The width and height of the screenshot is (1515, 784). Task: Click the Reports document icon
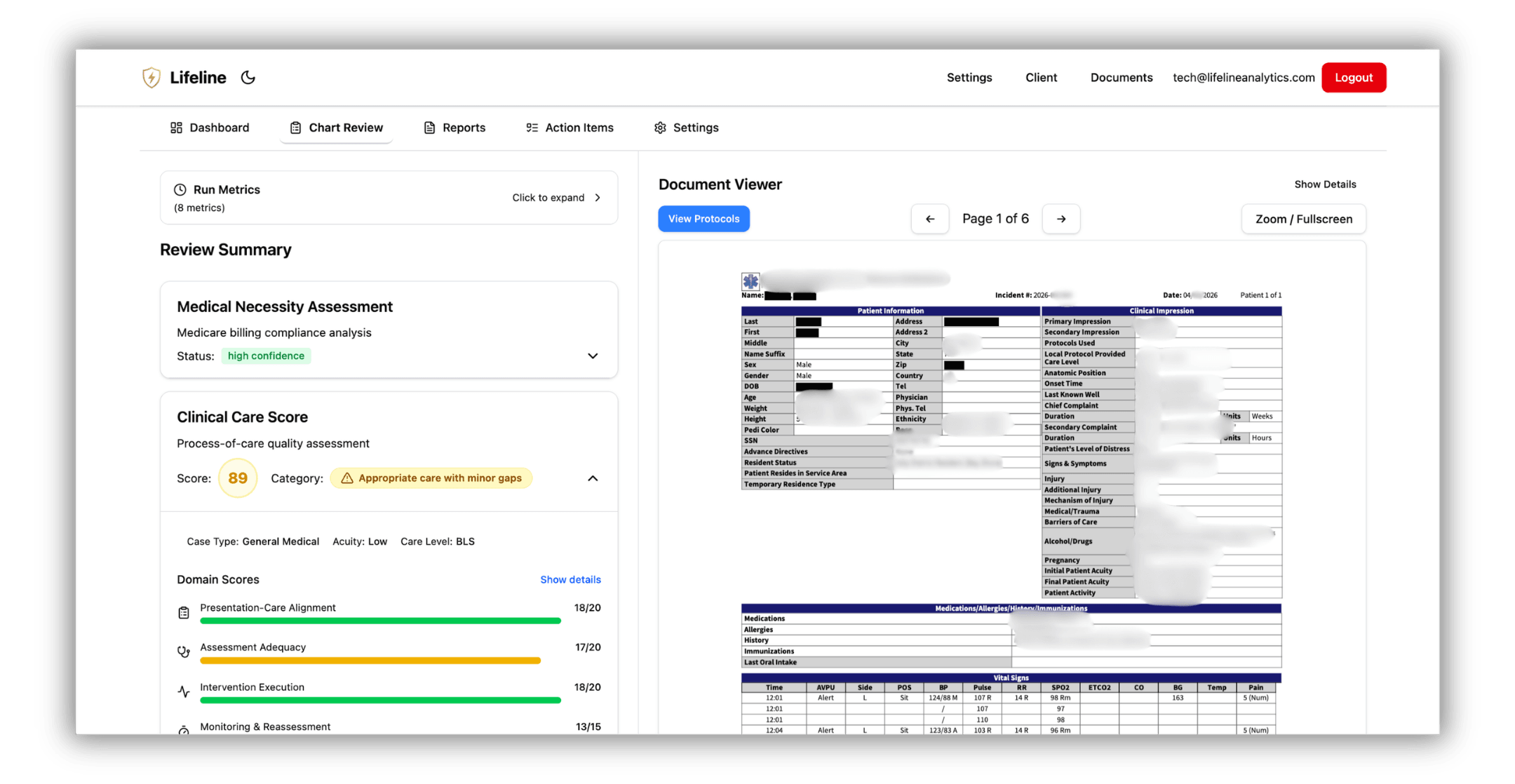(429, 128)
